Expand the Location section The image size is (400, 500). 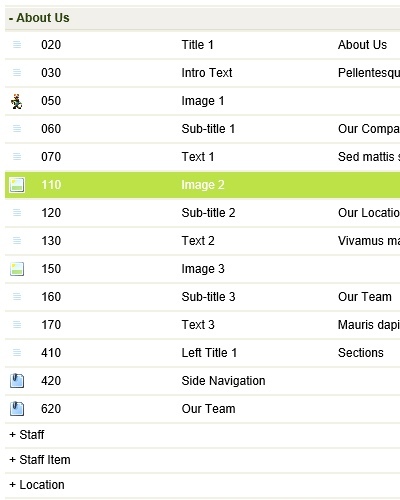click(37, 485)
